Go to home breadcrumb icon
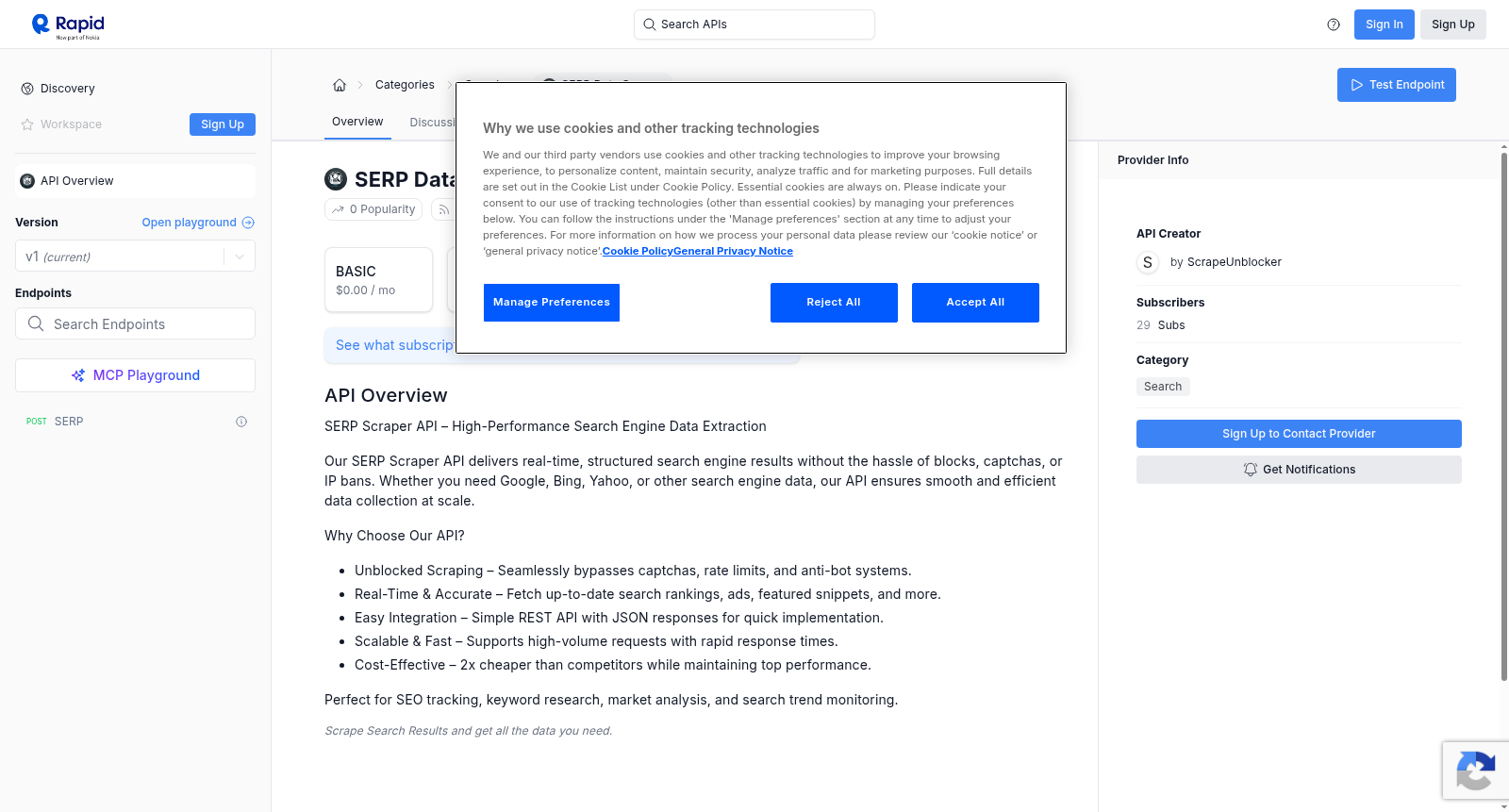1509x812 pixels. click(340, 85)
